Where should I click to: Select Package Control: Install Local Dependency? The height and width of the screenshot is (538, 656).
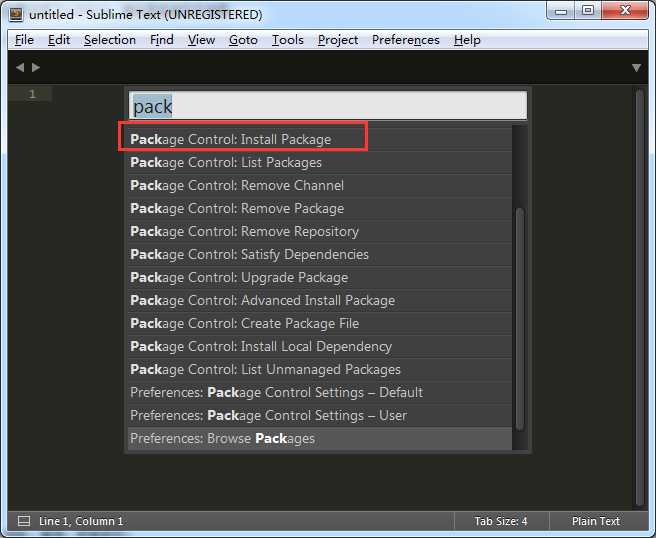pyautogui.click(x=320, y=346)
